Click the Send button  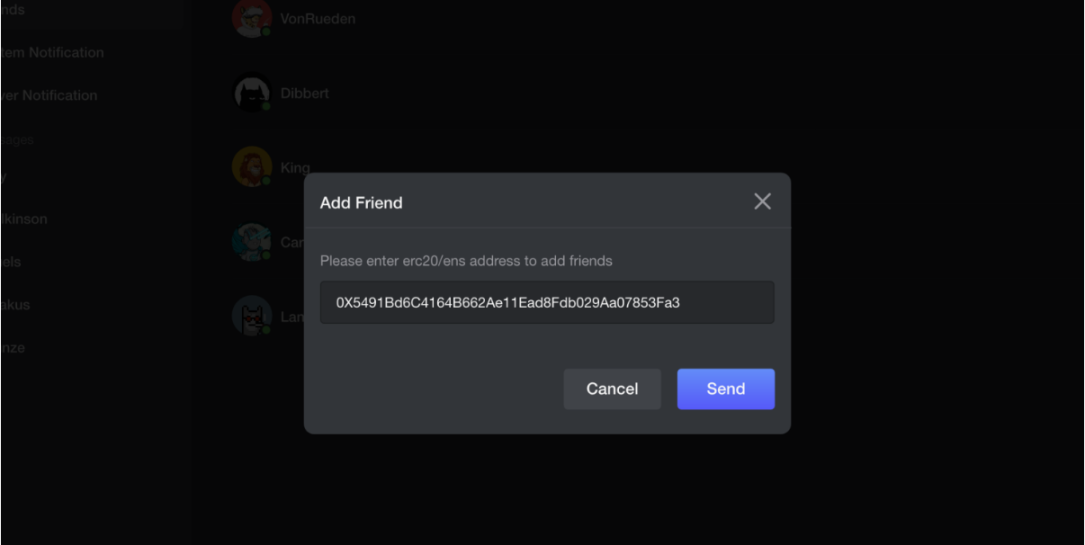[725, 389]
